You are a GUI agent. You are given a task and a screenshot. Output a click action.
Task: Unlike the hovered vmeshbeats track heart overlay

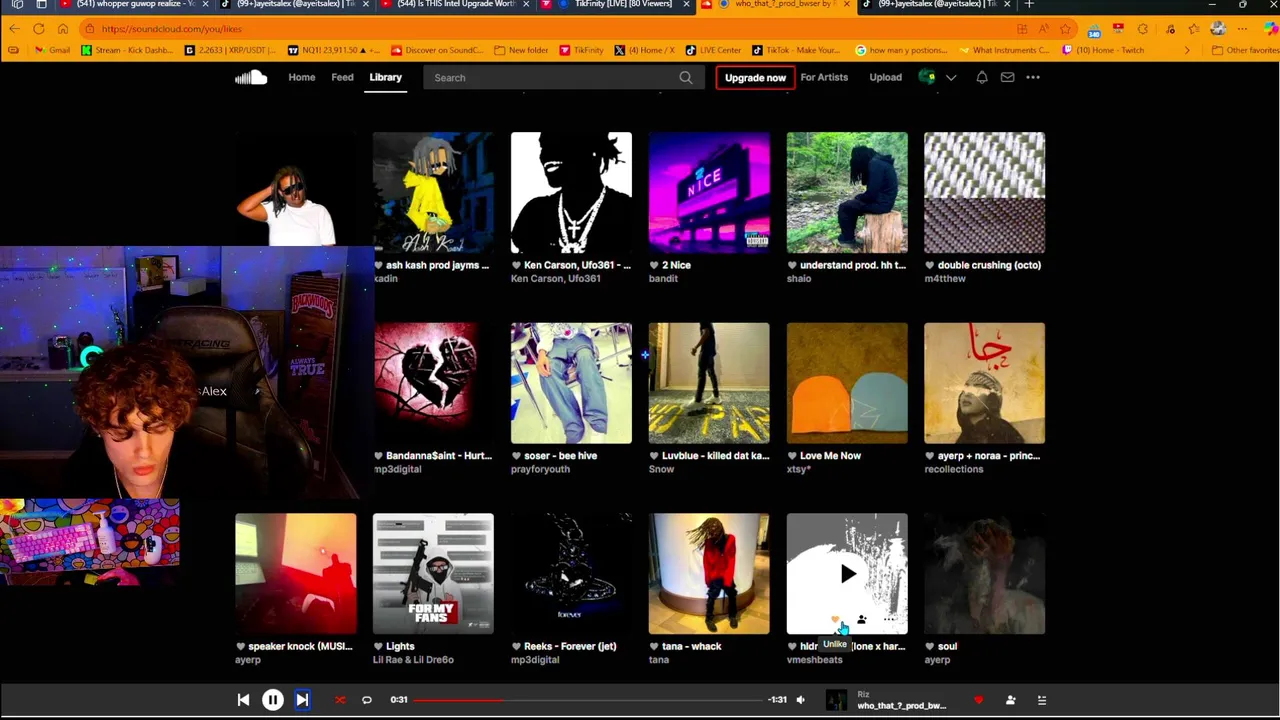835,620
